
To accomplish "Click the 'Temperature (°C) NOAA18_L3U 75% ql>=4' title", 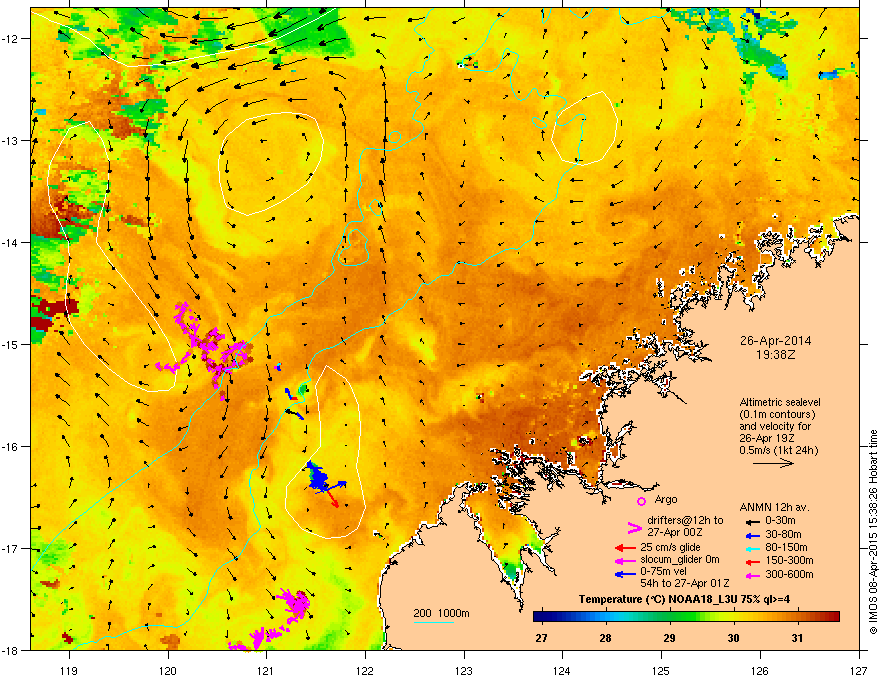I will pos(684,599).
